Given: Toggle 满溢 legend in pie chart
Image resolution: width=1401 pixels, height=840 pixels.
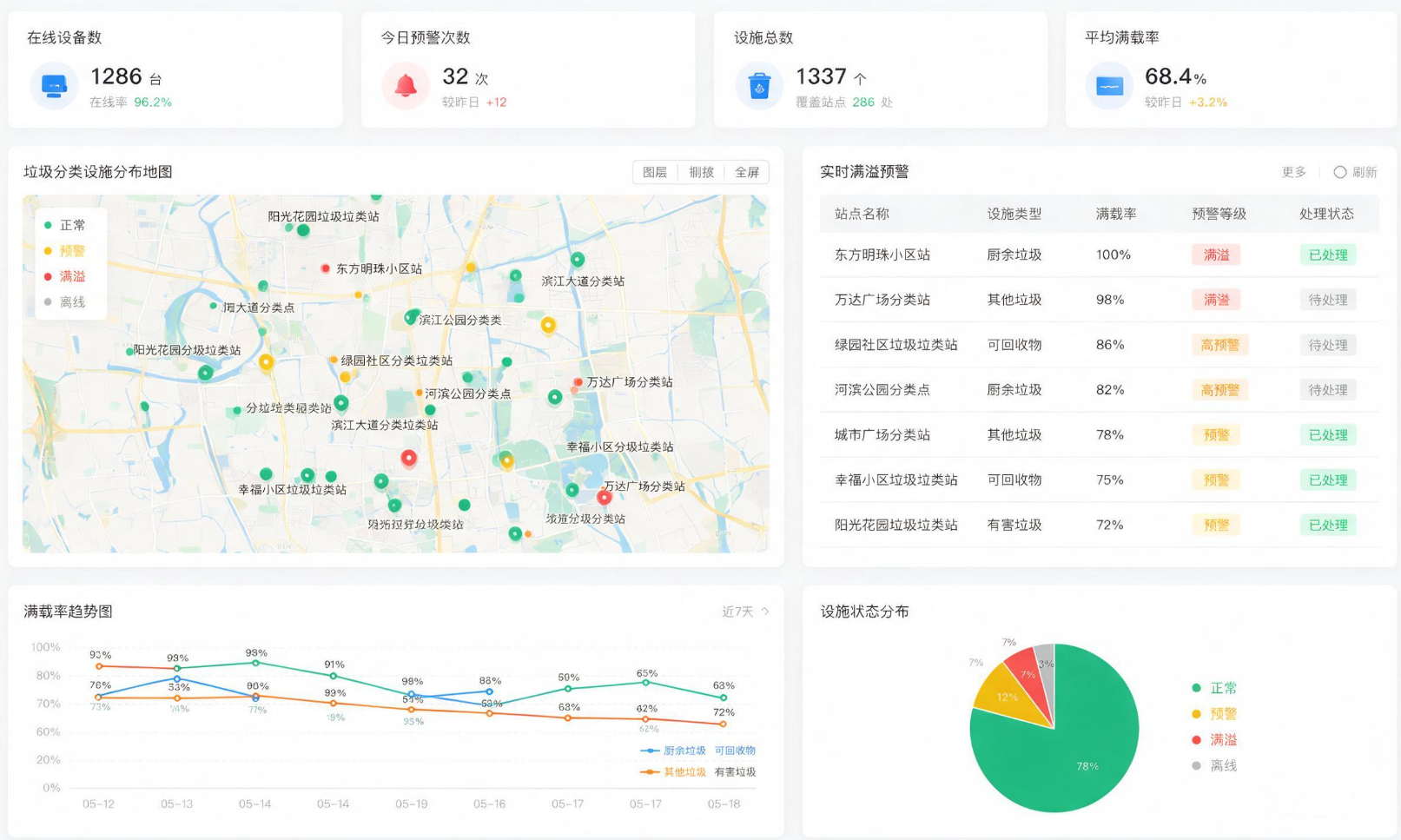Looking at the screenshot, I should (x=1215, y=740).
